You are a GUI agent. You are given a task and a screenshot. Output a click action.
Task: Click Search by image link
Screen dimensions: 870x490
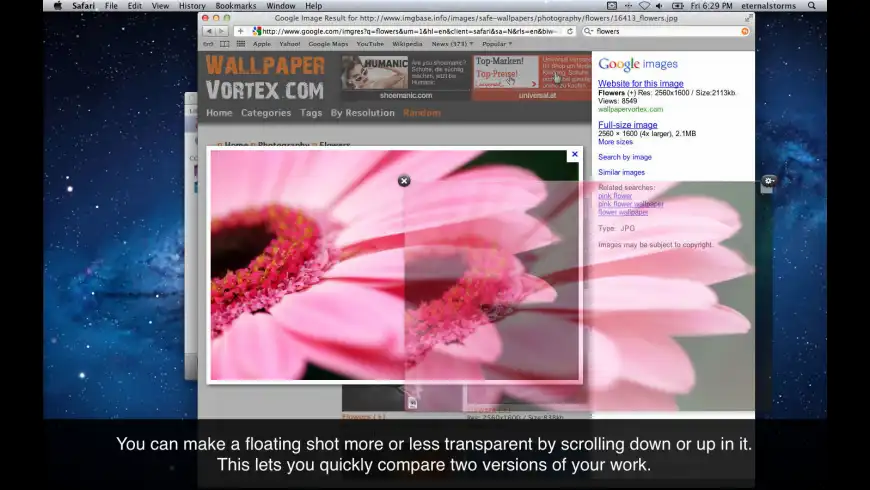click(625, 157)
